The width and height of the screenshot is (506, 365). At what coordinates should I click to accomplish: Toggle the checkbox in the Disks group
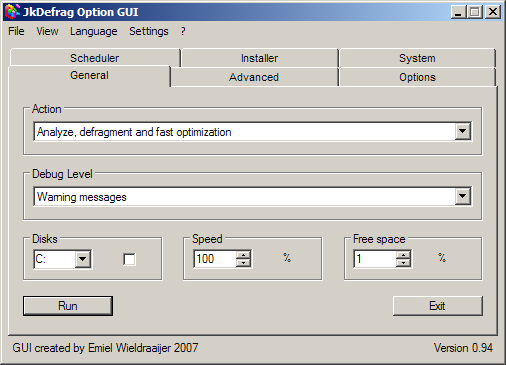pyautogui.click(x=129, y=259)
